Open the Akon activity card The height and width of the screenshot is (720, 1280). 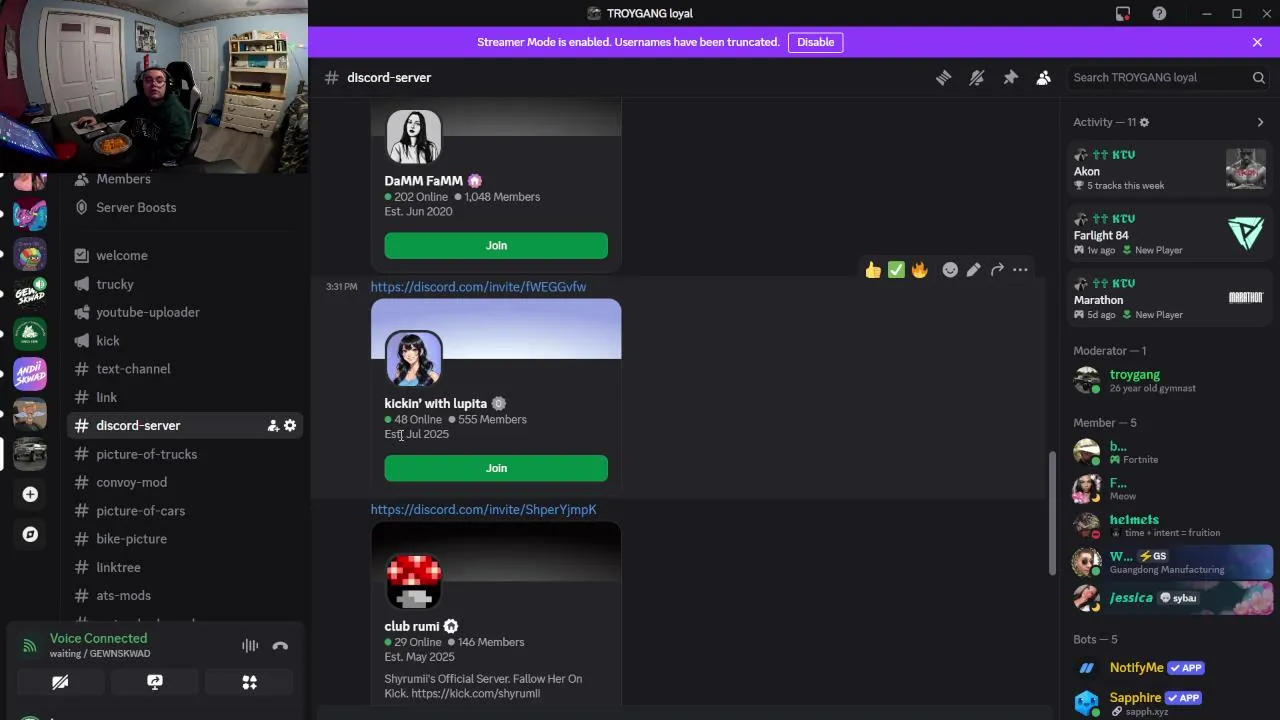[1170, 170]
